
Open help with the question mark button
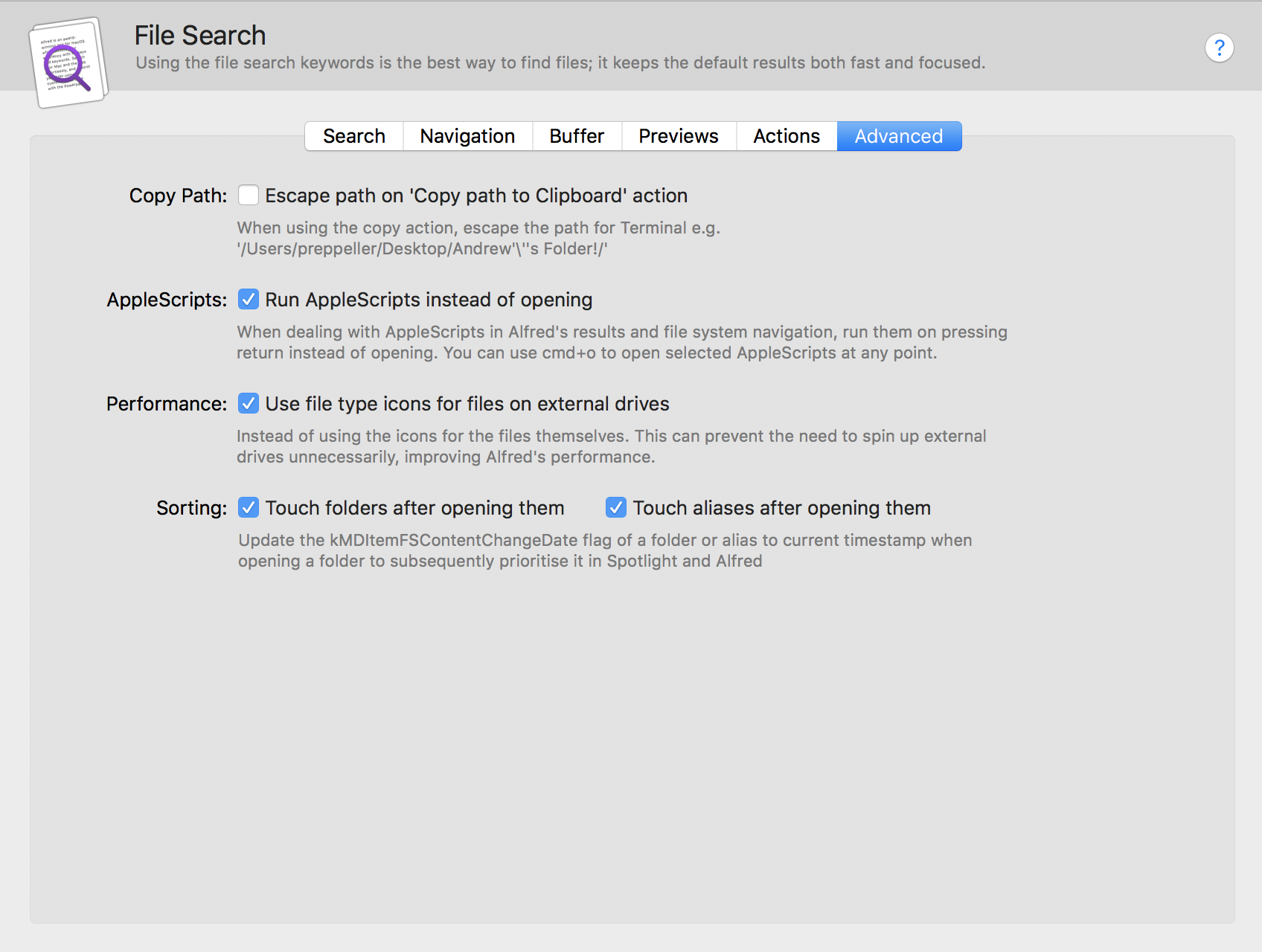(1219, 48)
